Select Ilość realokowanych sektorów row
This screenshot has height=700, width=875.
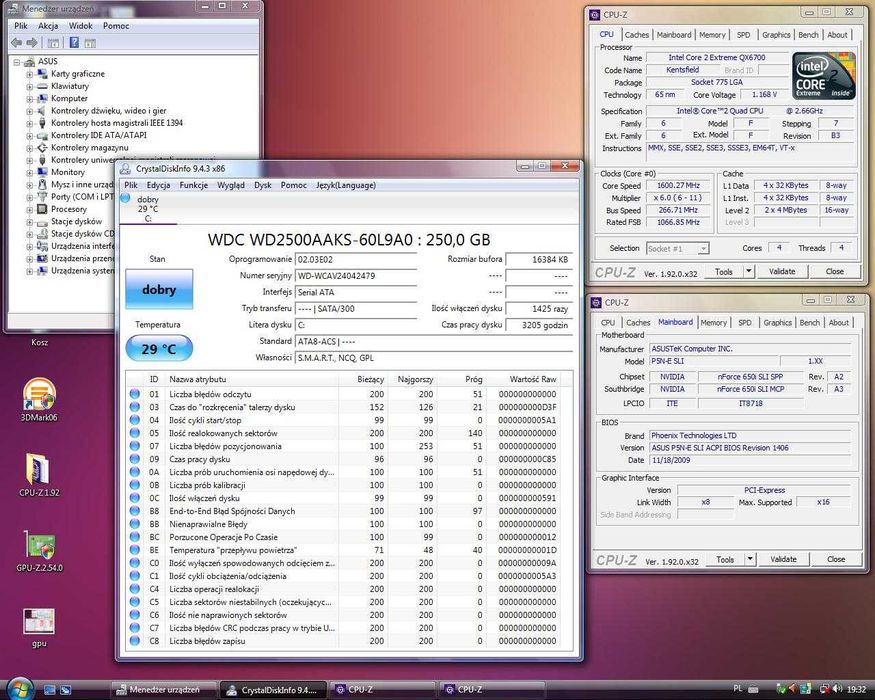pyautogui.click(x=349, y=433)
